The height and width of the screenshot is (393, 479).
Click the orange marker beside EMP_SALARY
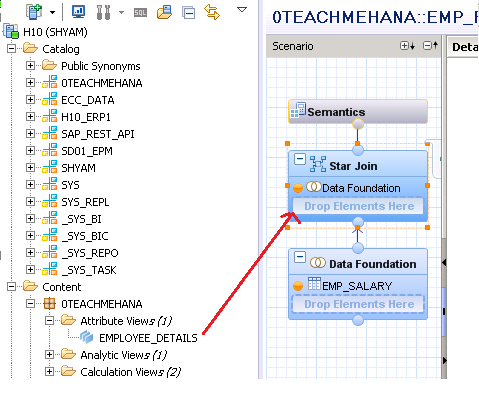[x=298, y=286]
